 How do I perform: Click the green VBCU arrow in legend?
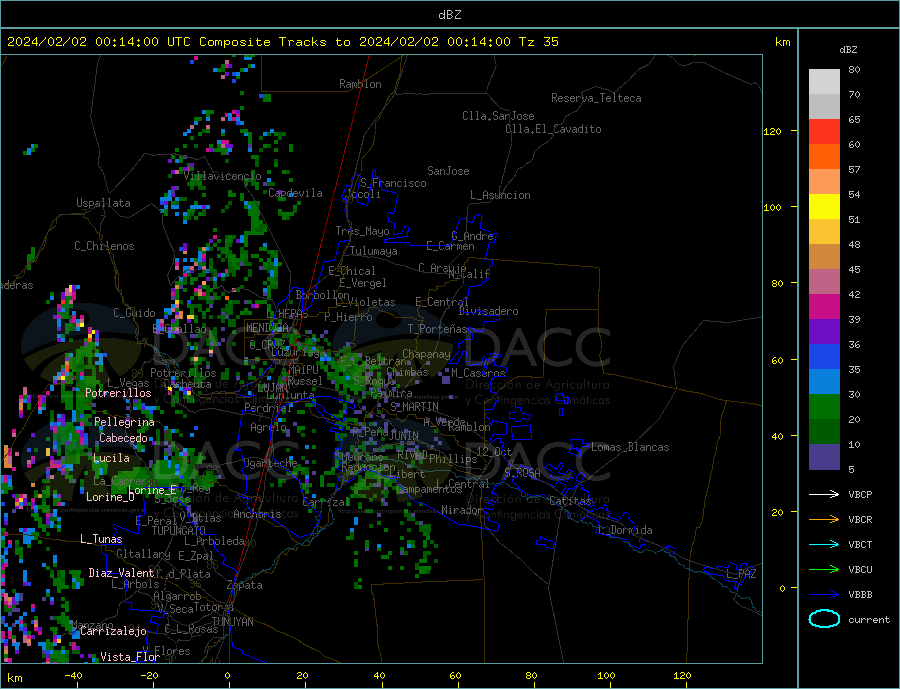point(824,570)
